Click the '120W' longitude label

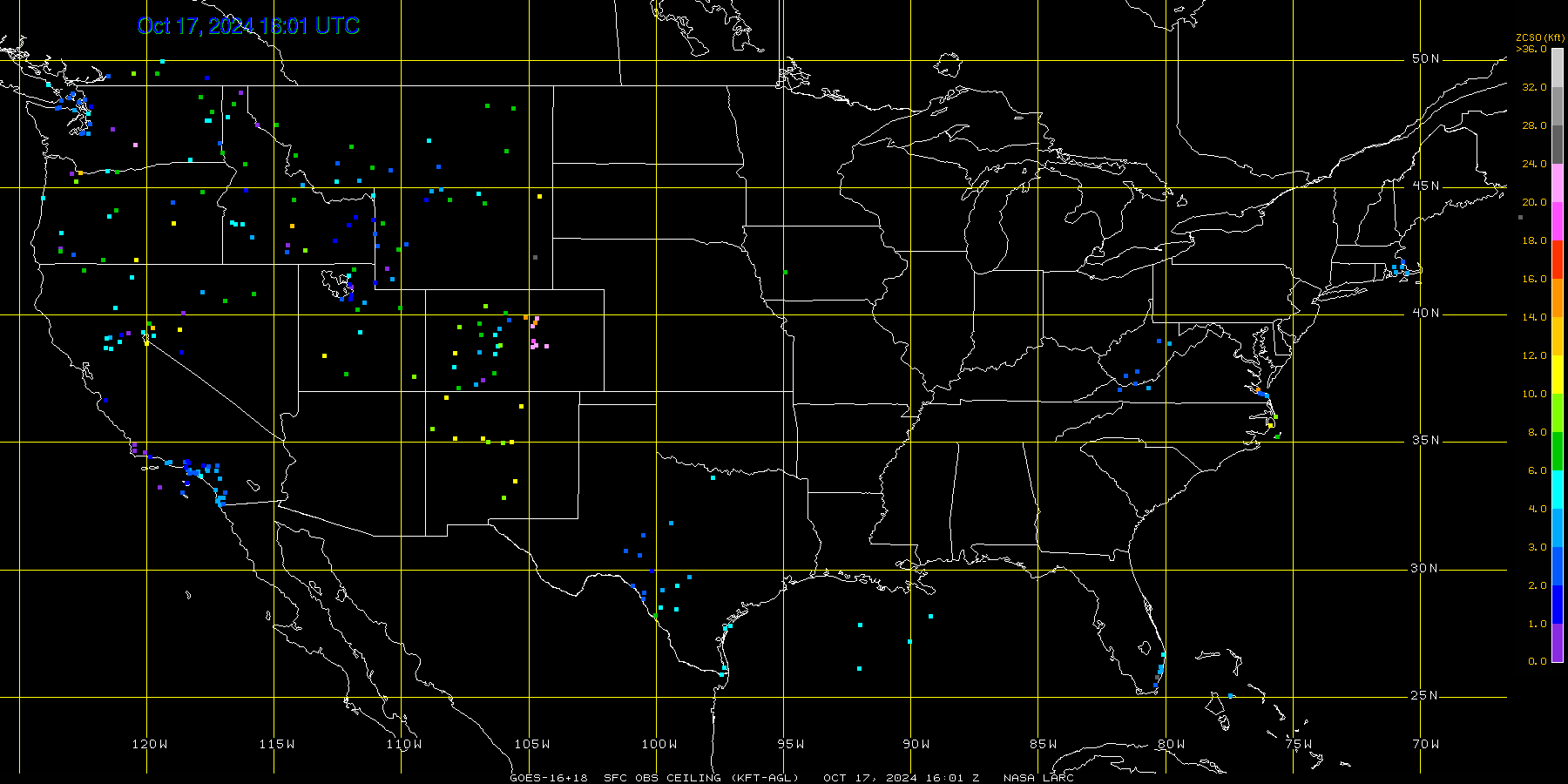point(150,744)
